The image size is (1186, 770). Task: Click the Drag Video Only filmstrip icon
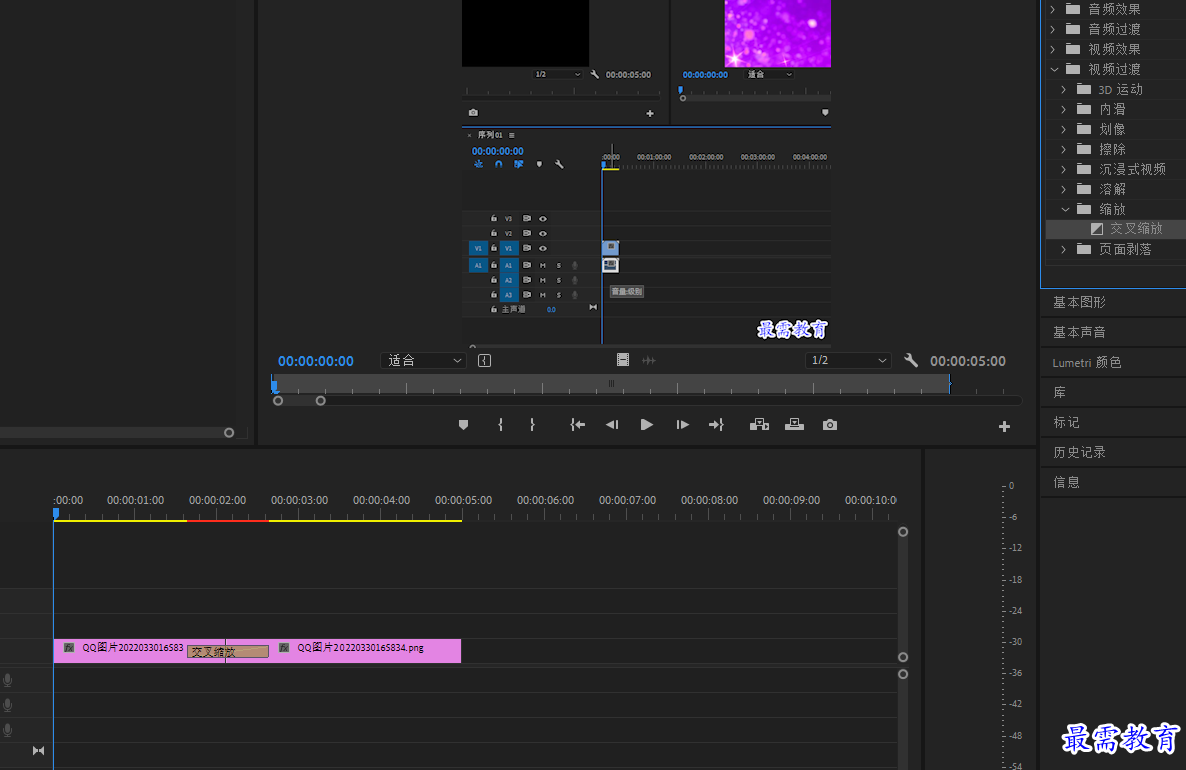point(622,360)
